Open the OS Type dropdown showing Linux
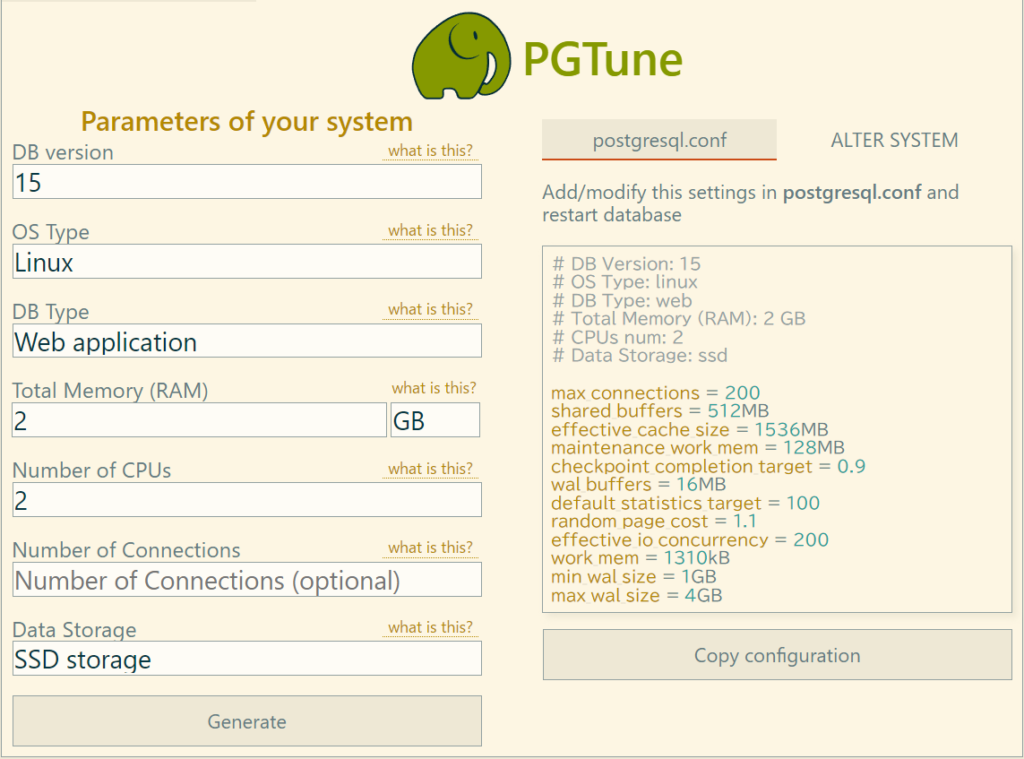1024x759 pixels. (247, 262)
